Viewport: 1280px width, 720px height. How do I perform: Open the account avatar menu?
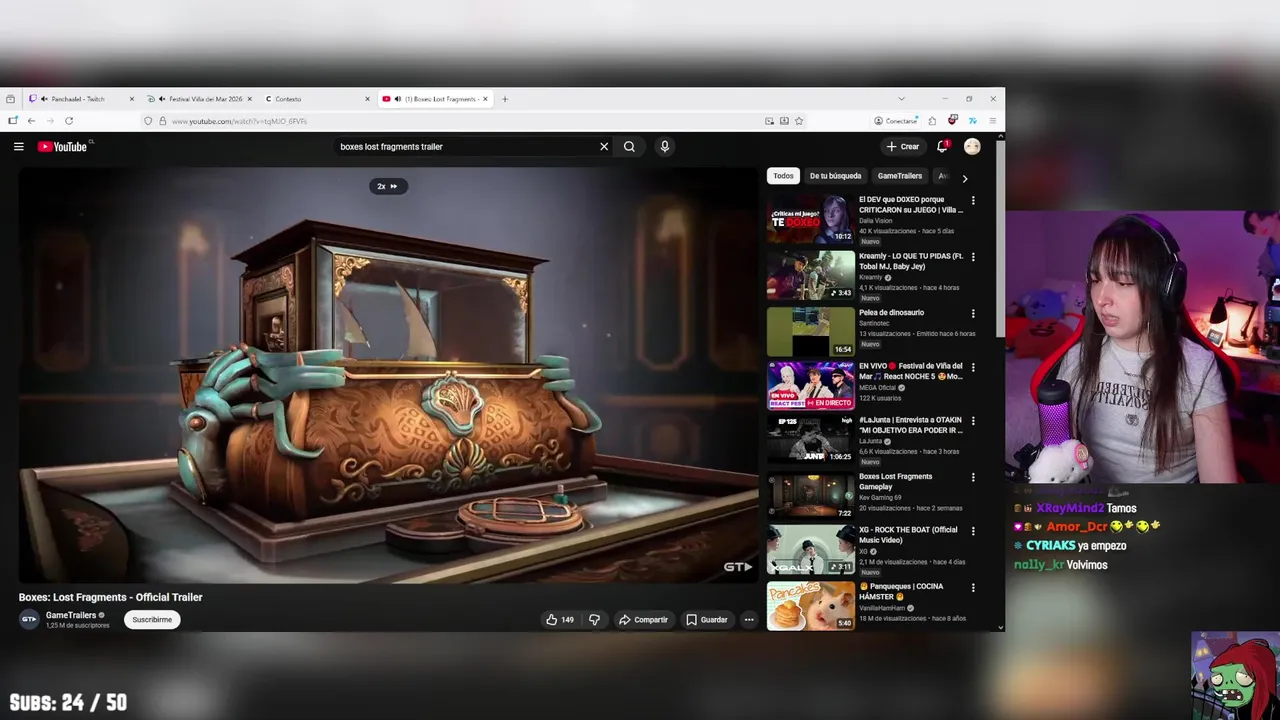coord(972,146)
